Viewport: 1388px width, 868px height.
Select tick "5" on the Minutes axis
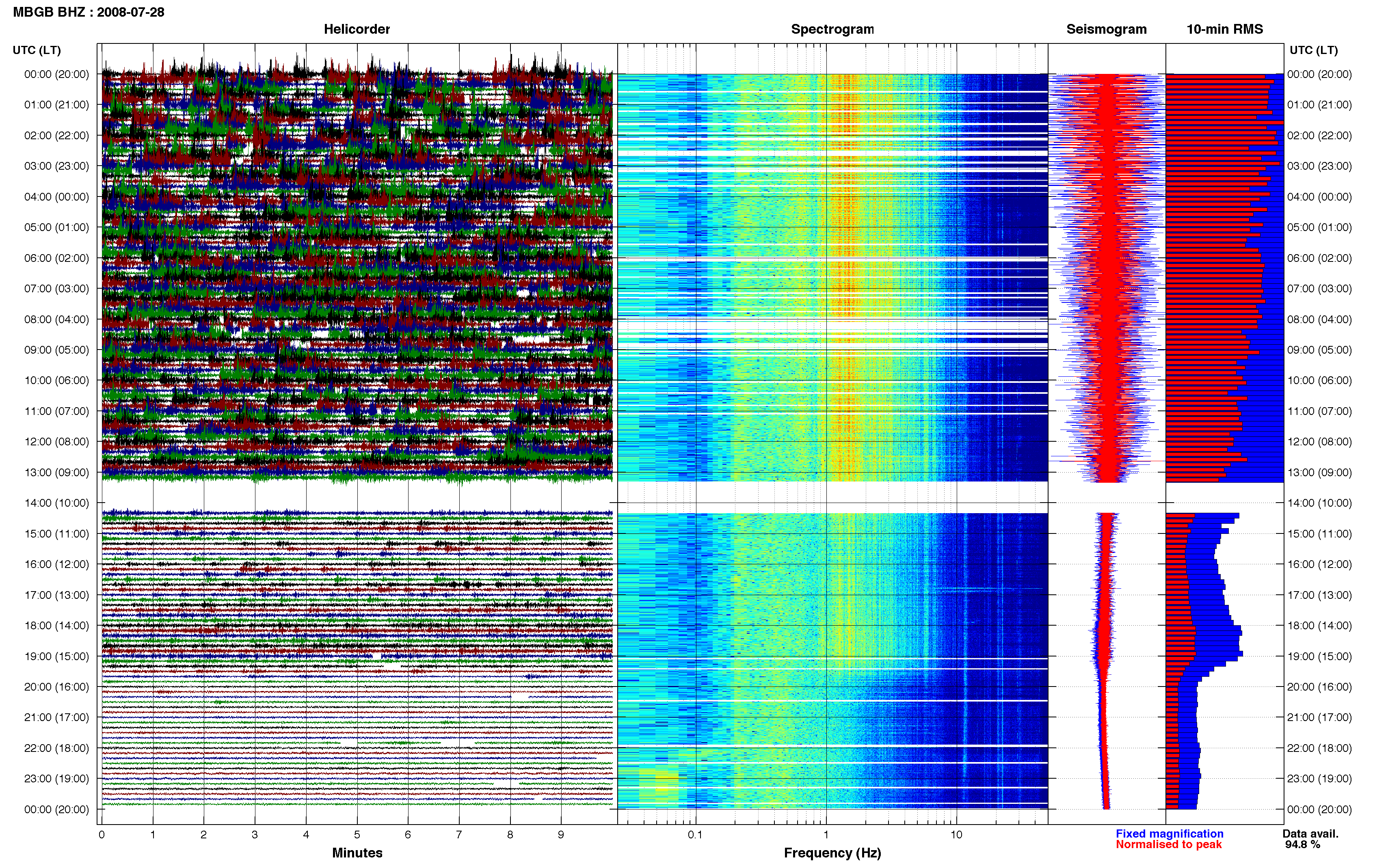click(357, 835)
